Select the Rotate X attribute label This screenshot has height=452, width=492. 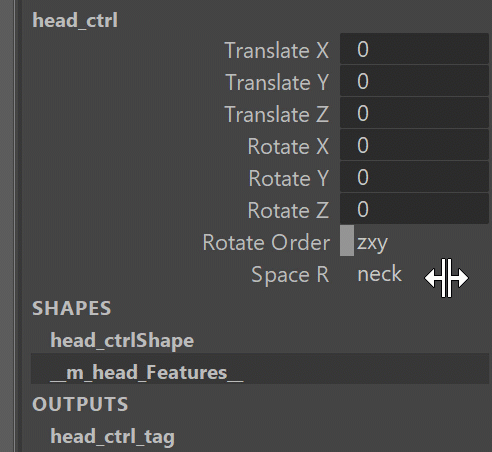[288, 146]
